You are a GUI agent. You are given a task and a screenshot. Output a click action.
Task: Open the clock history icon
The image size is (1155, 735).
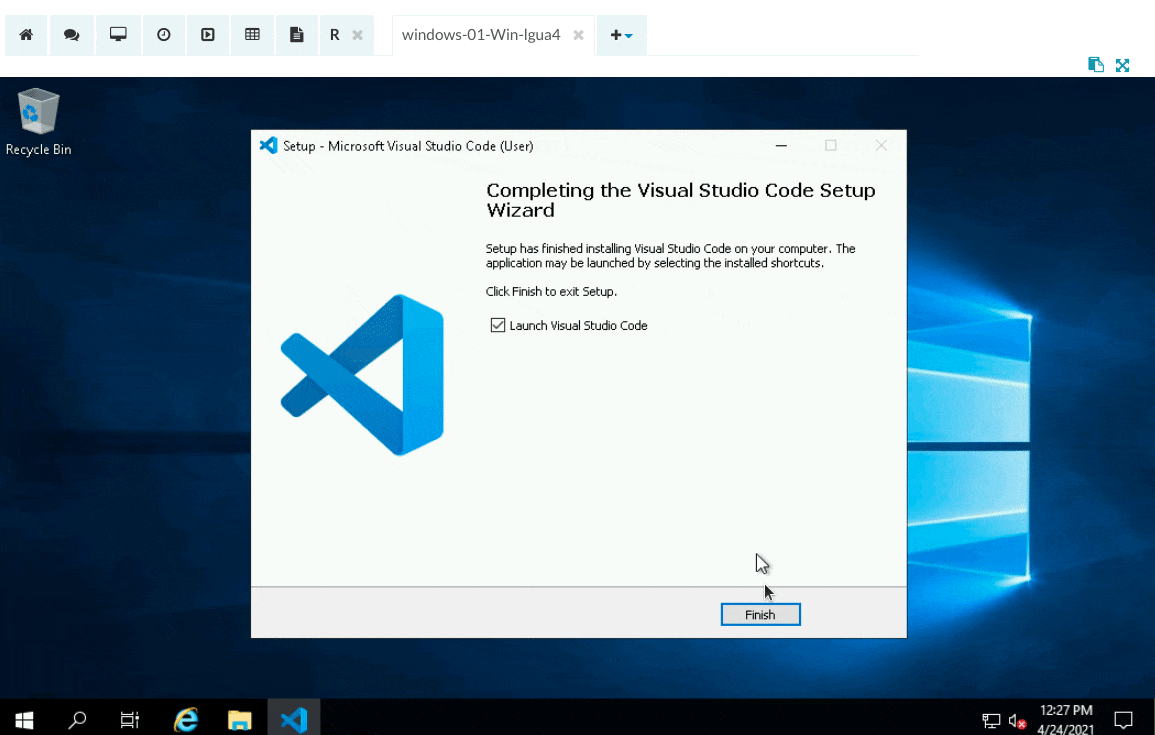tap(163, 35)
